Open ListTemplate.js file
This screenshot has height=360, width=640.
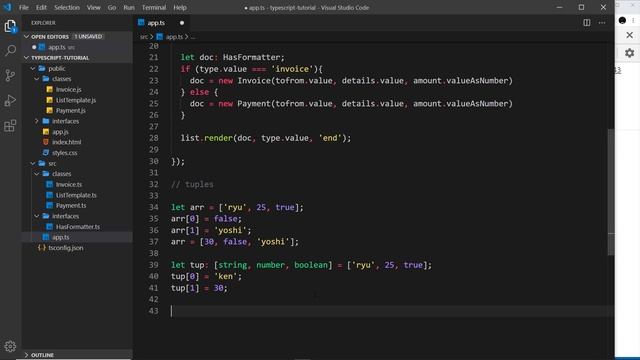[x=76, y=100]
